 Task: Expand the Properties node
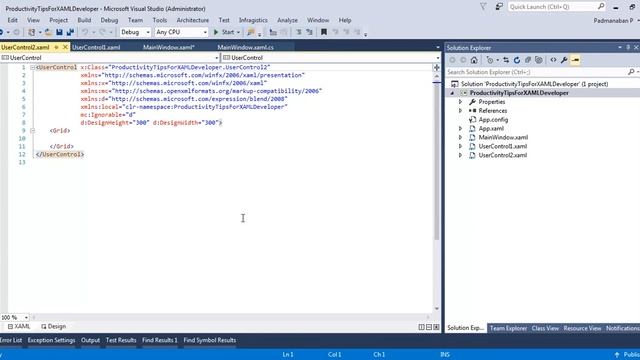point(460,102)
